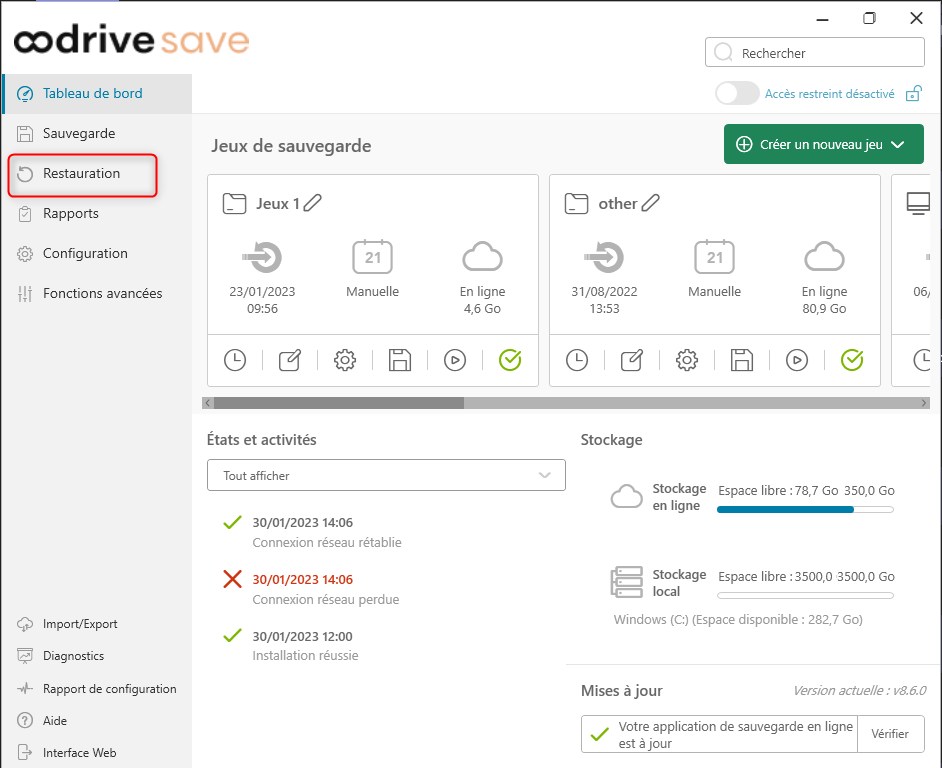Click the pencil icon next to Jeux 1

tap(313, 203)
